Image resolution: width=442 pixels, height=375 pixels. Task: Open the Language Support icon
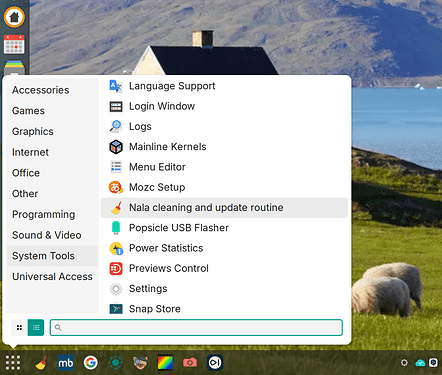[x=116, y=86]
